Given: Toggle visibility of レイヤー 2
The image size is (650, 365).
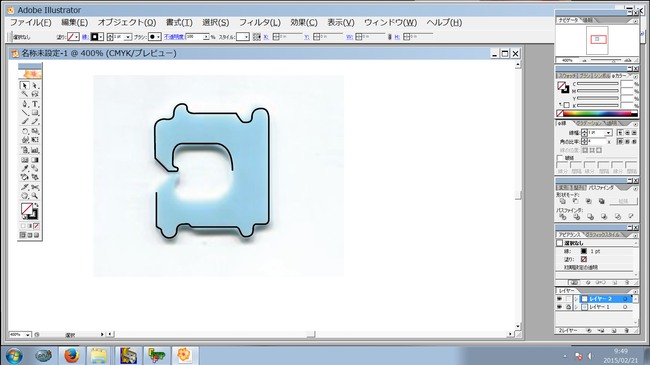Looking at the screenshot, I should [559, 299].
